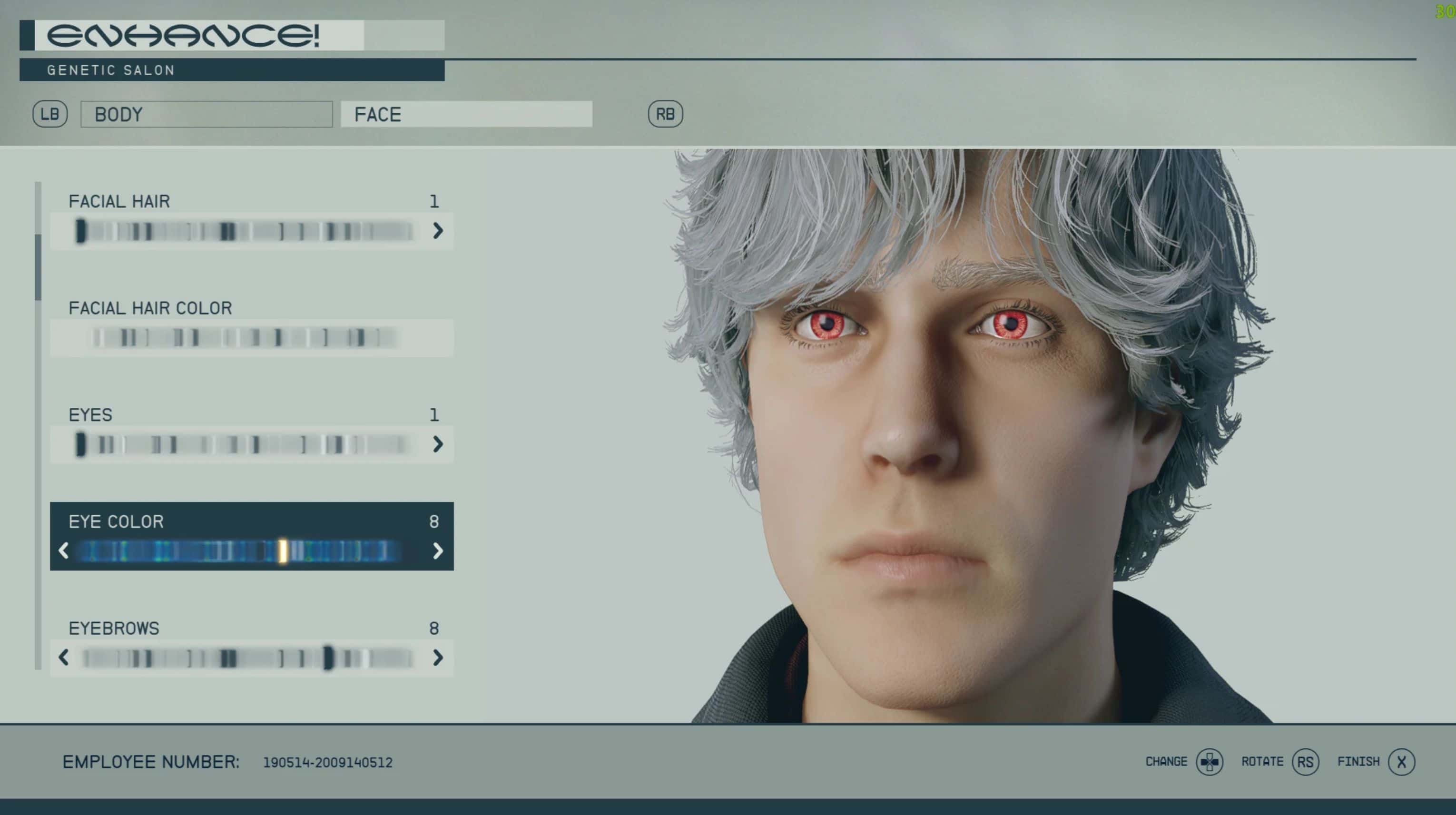This screenshot has height=815, width=1456.
Task: Advance Facial Hair with right arrow
Action: [437, 231]
